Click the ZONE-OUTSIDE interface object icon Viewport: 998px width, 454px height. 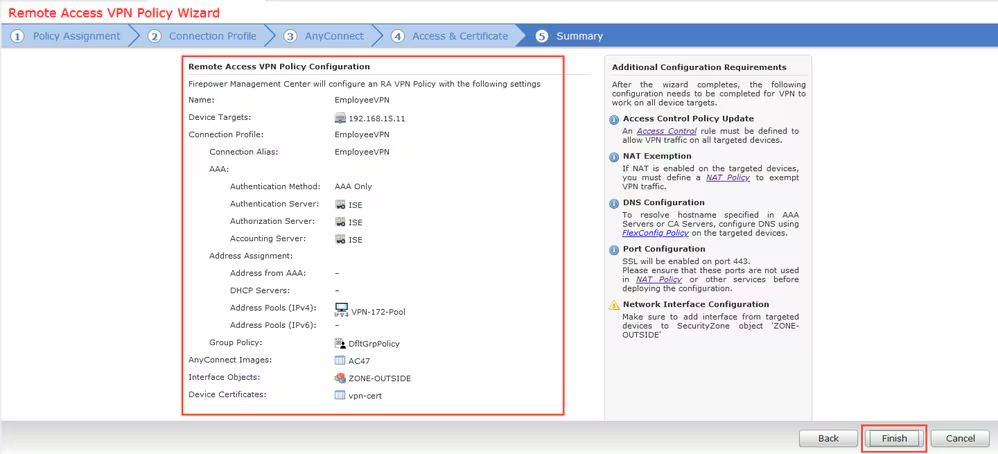(x=340, y=378)
